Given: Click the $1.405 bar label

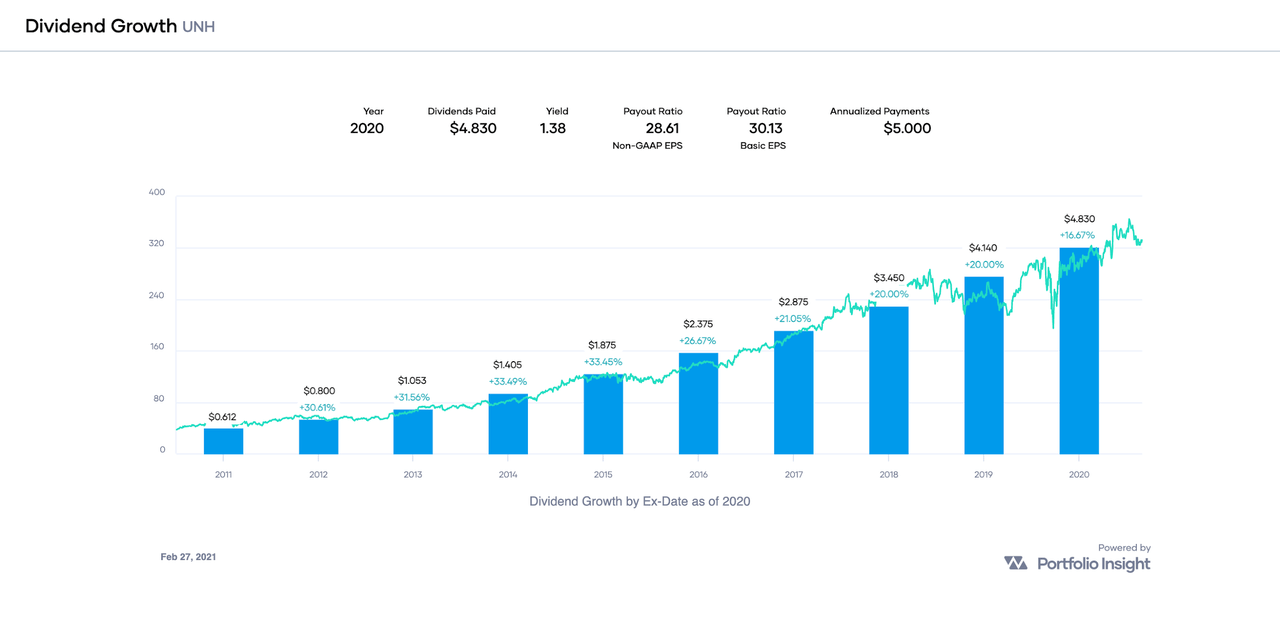Looking at the screenshot, I should (x=508, y=365).
